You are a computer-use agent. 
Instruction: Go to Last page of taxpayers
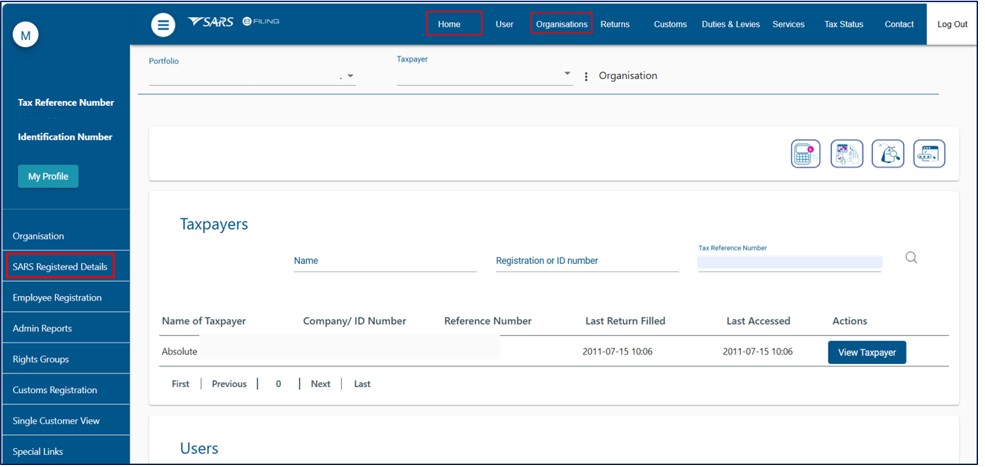tap(362, 384)
